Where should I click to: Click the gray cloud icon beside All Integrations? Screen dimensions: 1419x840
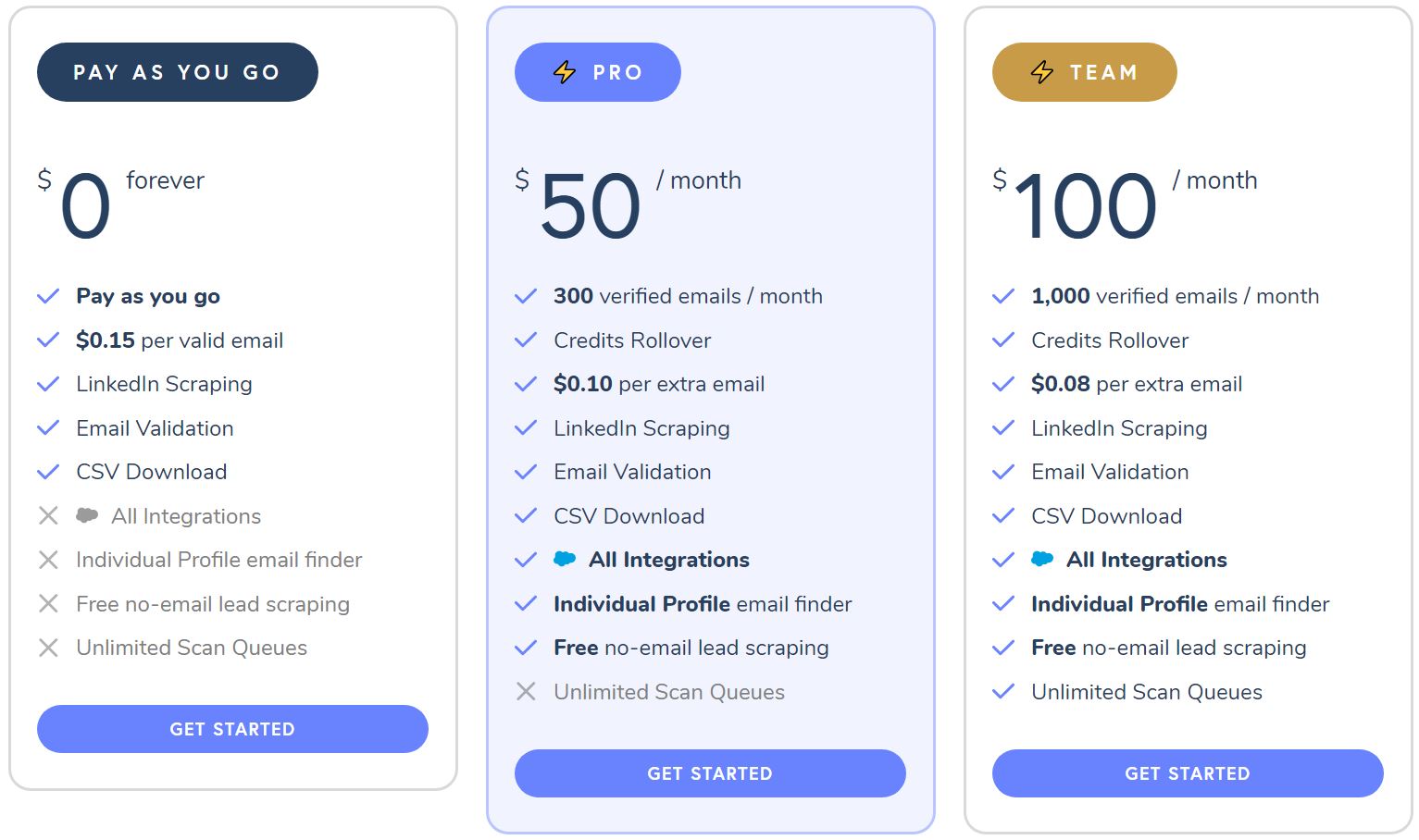click(87, 515)
